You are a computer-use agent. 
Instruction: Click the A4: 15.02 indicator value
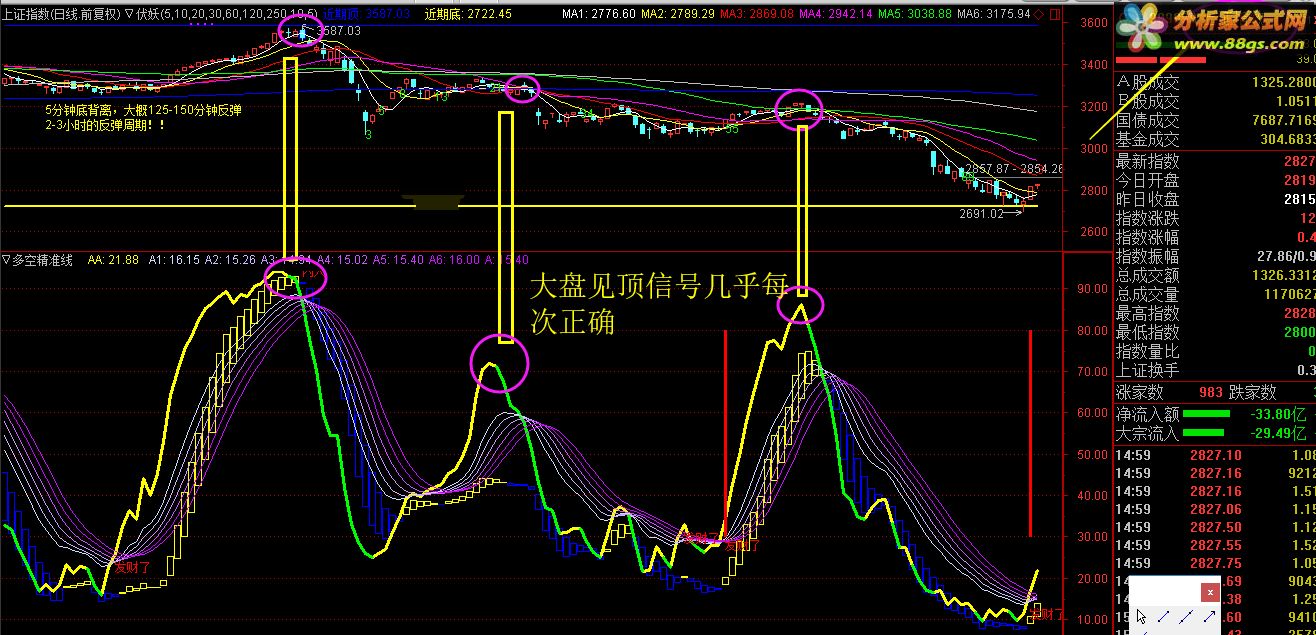[343, 260]
